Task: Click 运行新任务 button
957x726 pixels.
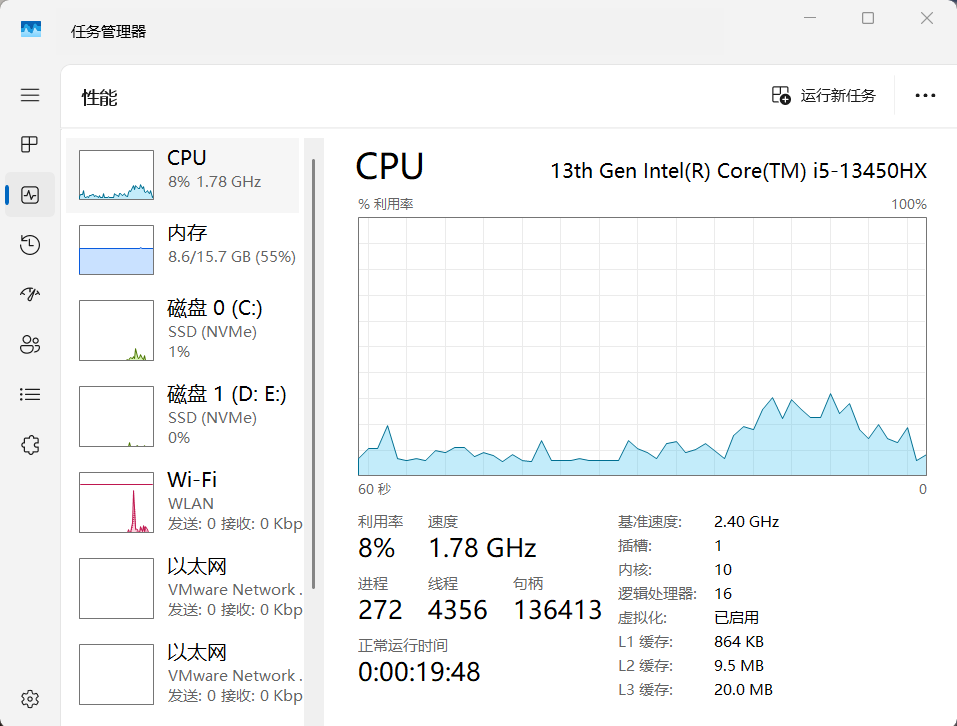Action: point(823,96)
